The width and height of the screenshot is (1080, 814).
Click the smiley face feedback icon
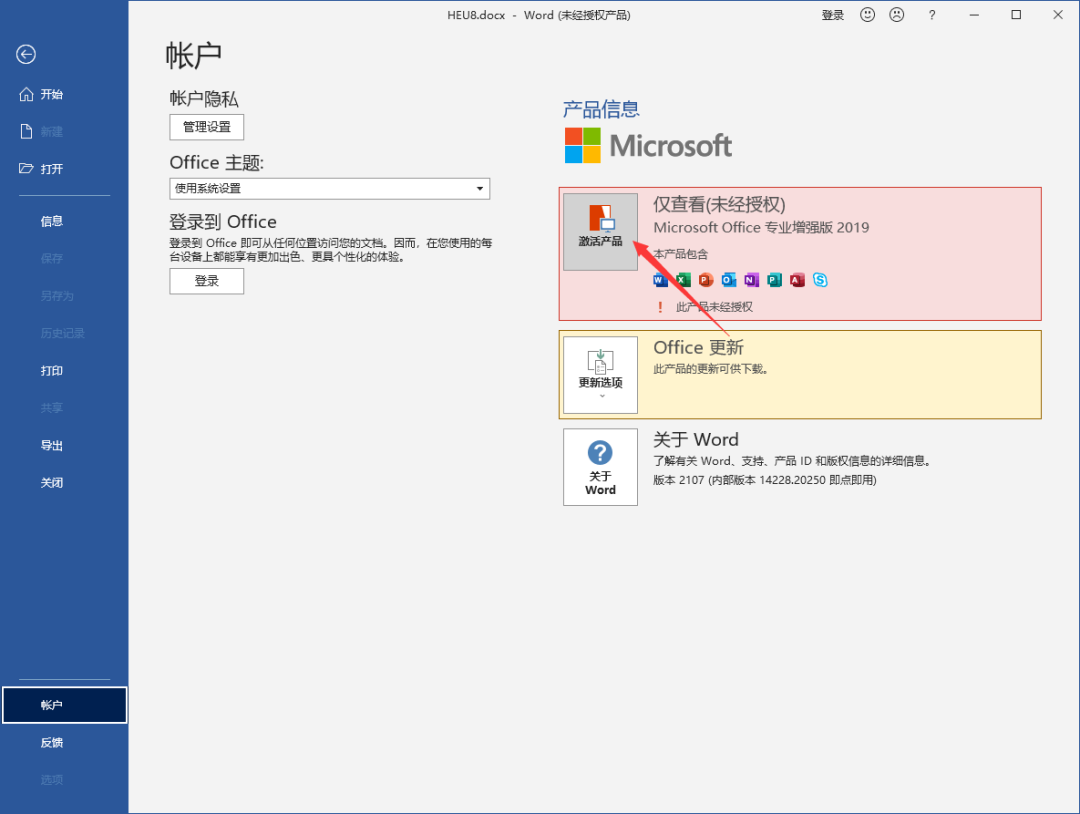point(867,14)
